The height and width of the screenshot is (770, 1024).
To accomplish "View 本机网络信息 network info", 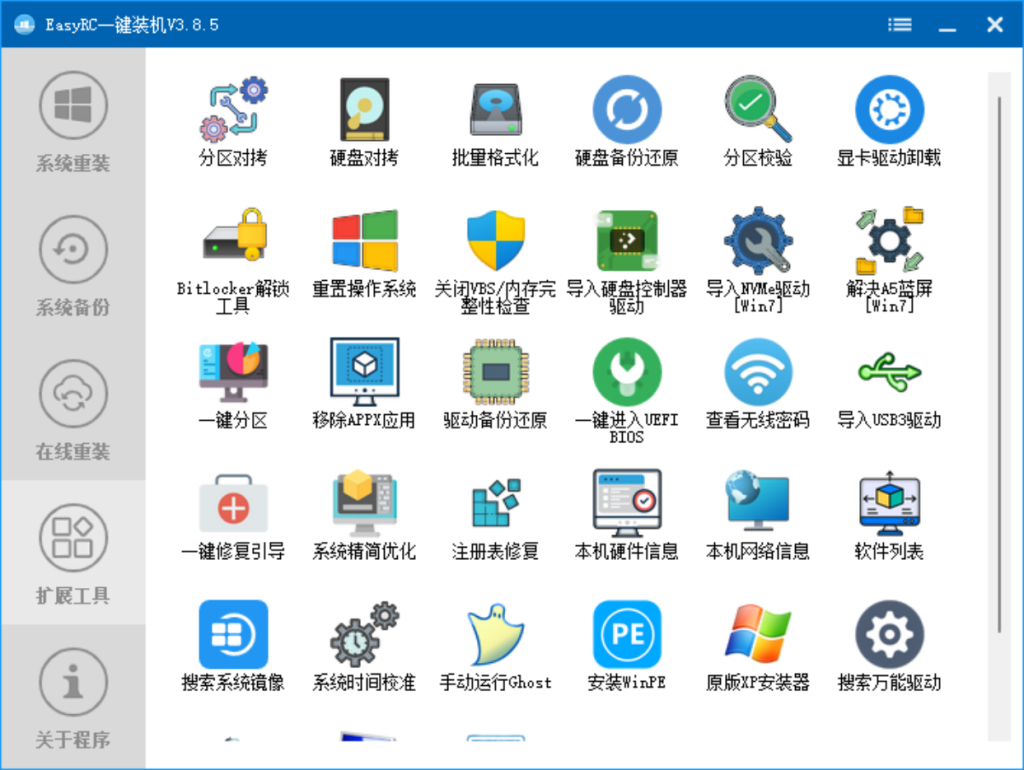I will [758, 516].
